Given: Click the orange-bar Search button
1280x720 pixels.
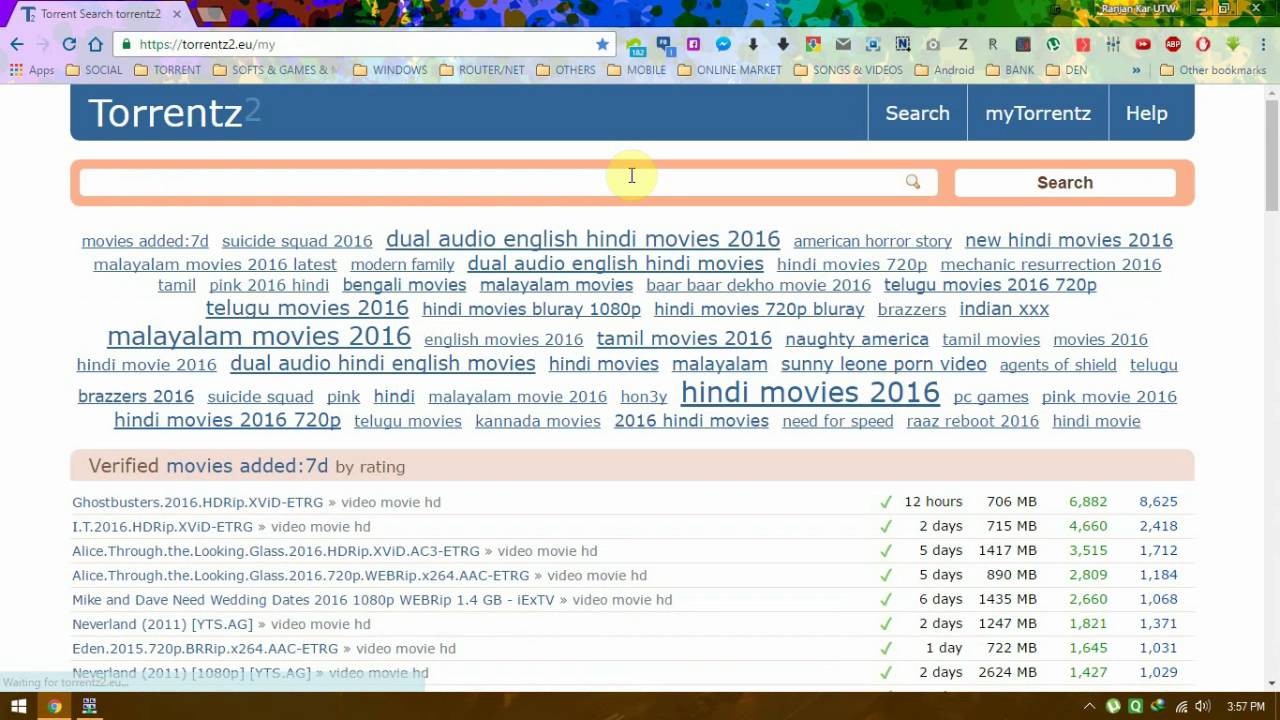Looking at the screenshot, I should pyautogui.click(x=1065, y=182).
